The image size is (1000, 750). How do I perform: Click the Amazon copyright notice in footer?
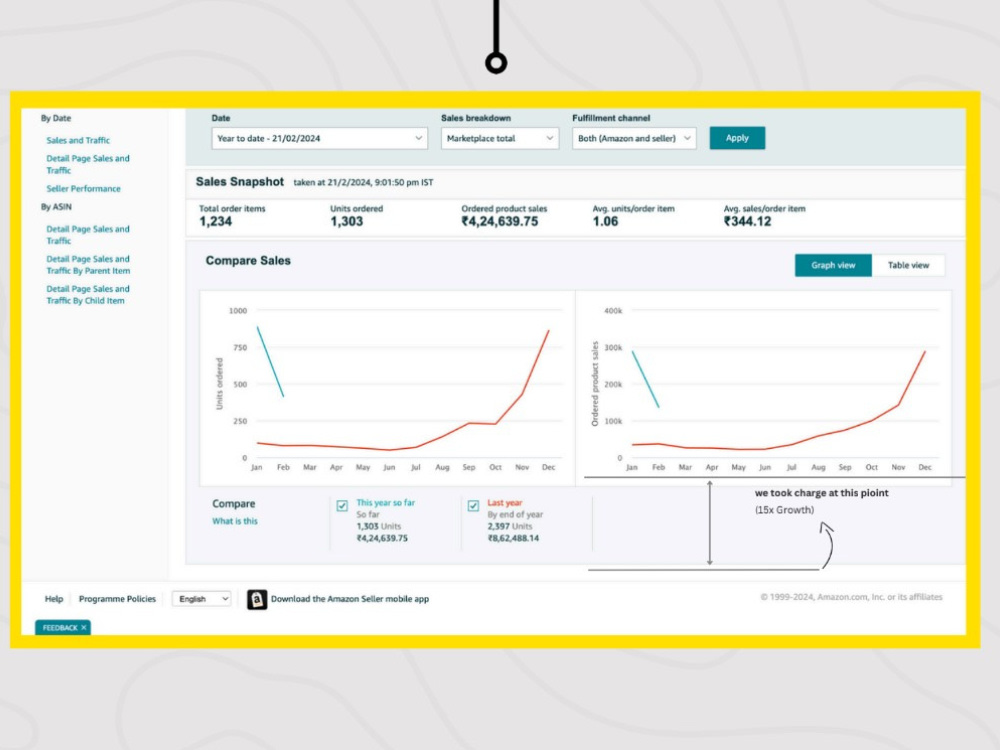point(851,597)
